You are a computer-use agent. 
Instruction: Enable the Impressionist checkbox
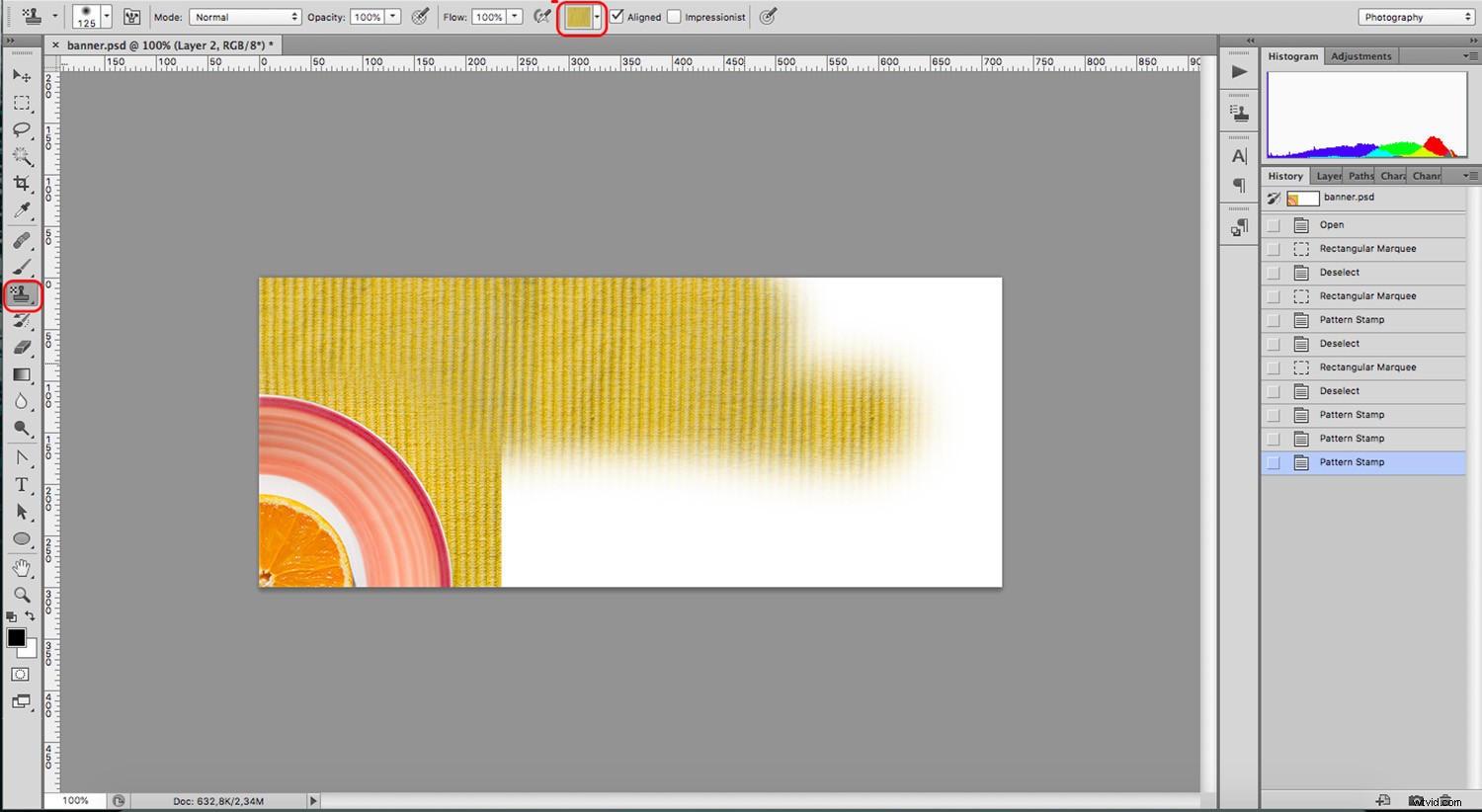point(675,16)
